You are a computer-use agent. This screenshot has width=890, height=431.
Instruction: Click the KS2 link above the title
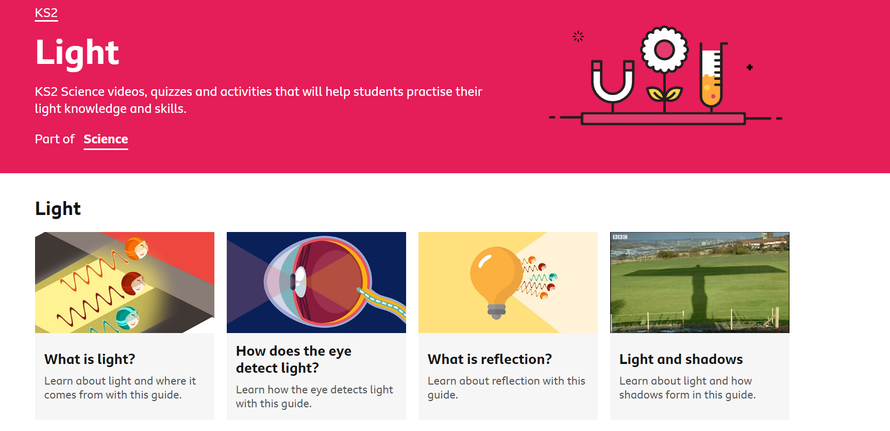pyautogui.click(x=46, y=13)
